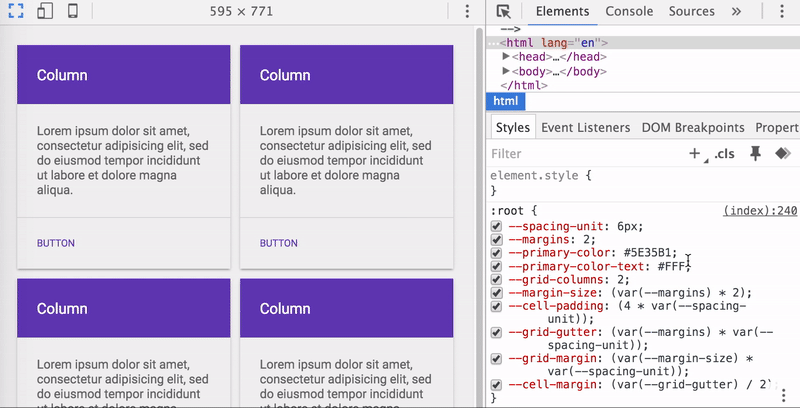
Task: Uncheck the --spacing-unit property checkbox
Action: click(496, 226)
